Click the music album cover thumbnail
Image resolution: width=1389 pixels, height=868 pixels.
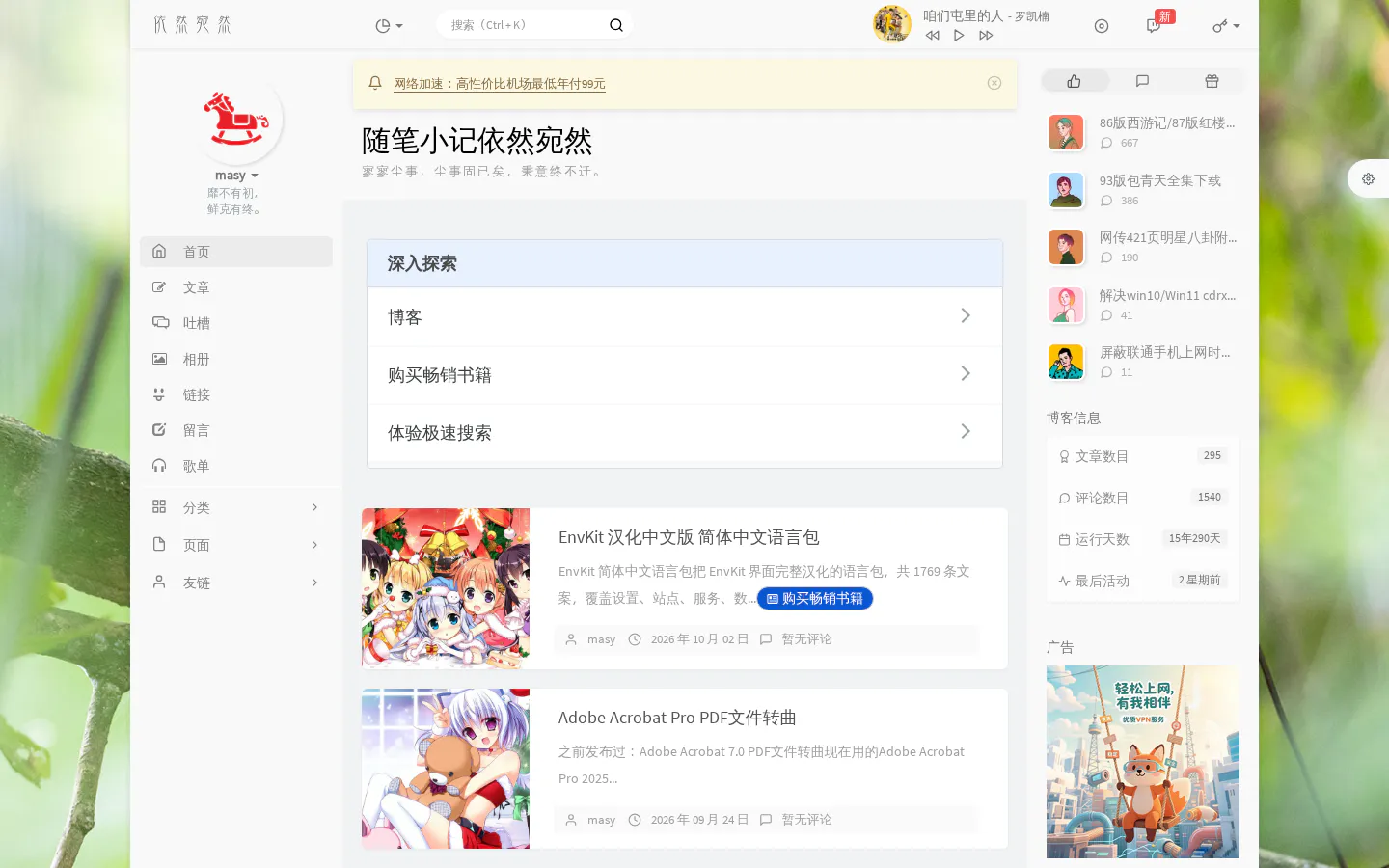(x=892, y=24)
